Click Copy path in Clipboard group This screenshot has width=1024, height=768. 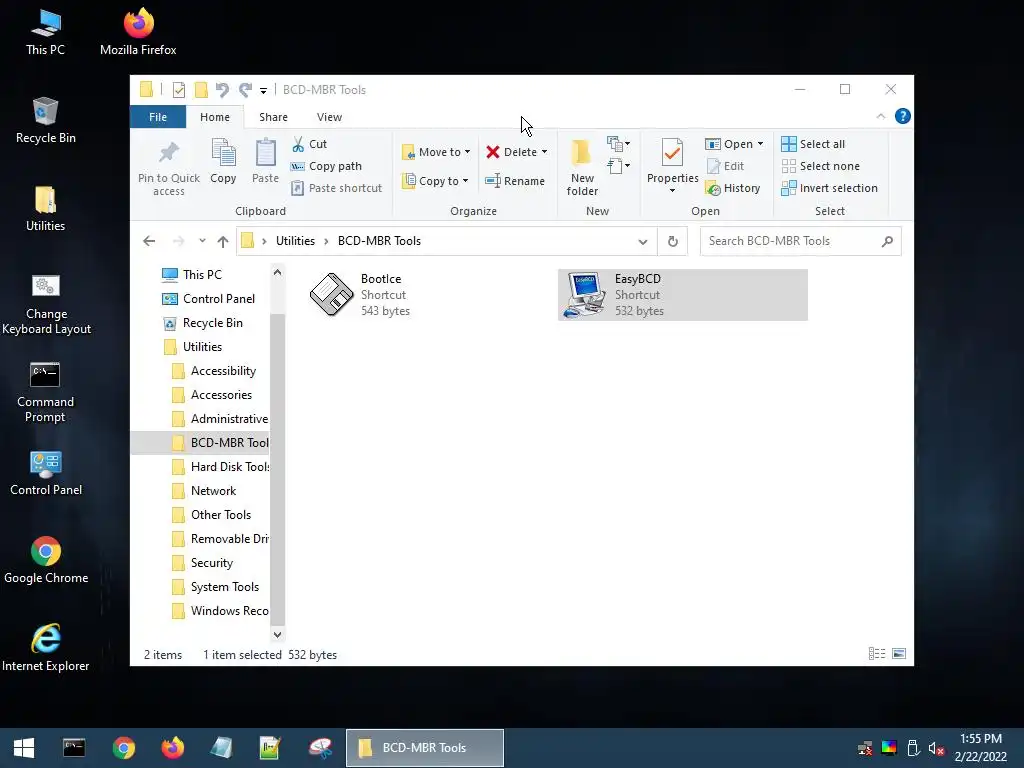(x=326, y=166)
